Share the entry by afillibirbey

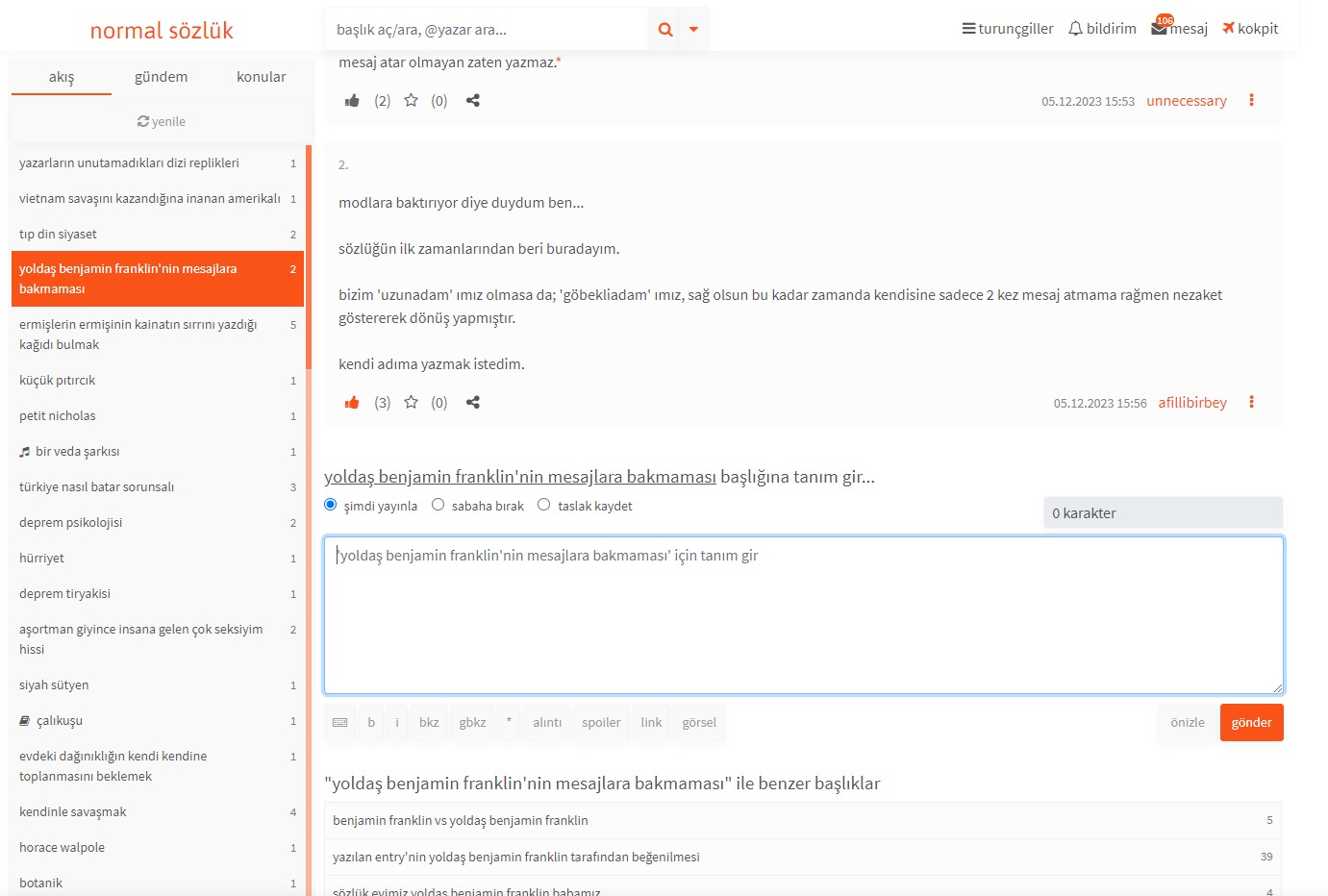(x=473, y=403)
